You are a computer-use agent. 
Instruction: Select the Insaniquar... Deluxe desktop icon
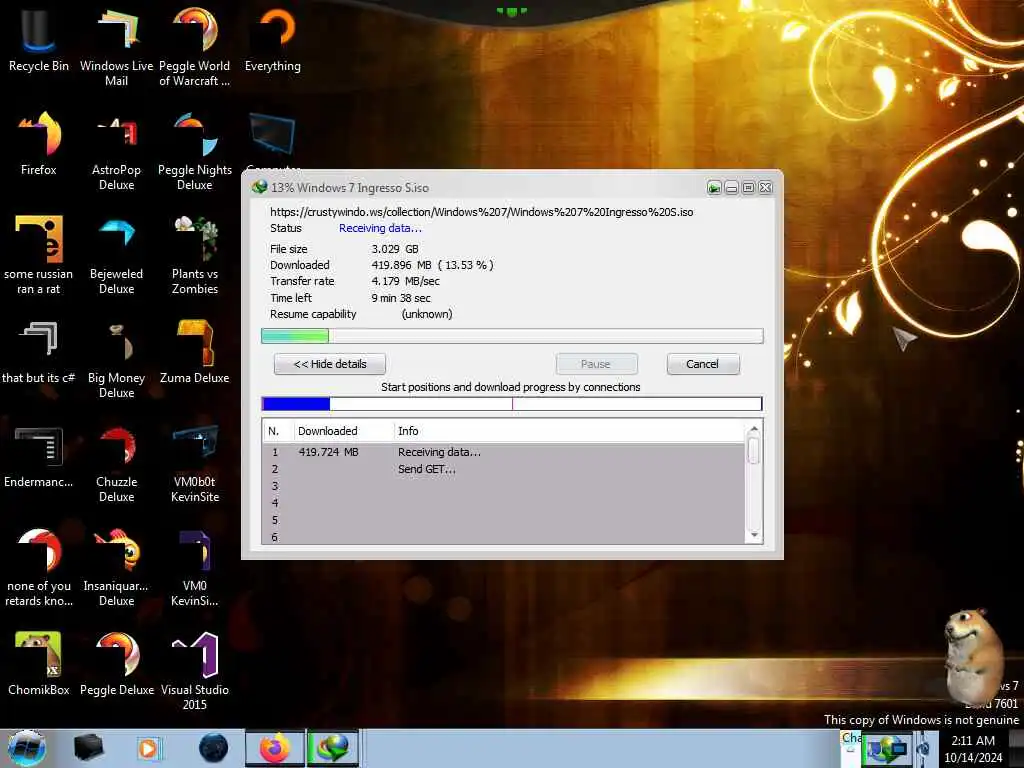pos(116,566)
